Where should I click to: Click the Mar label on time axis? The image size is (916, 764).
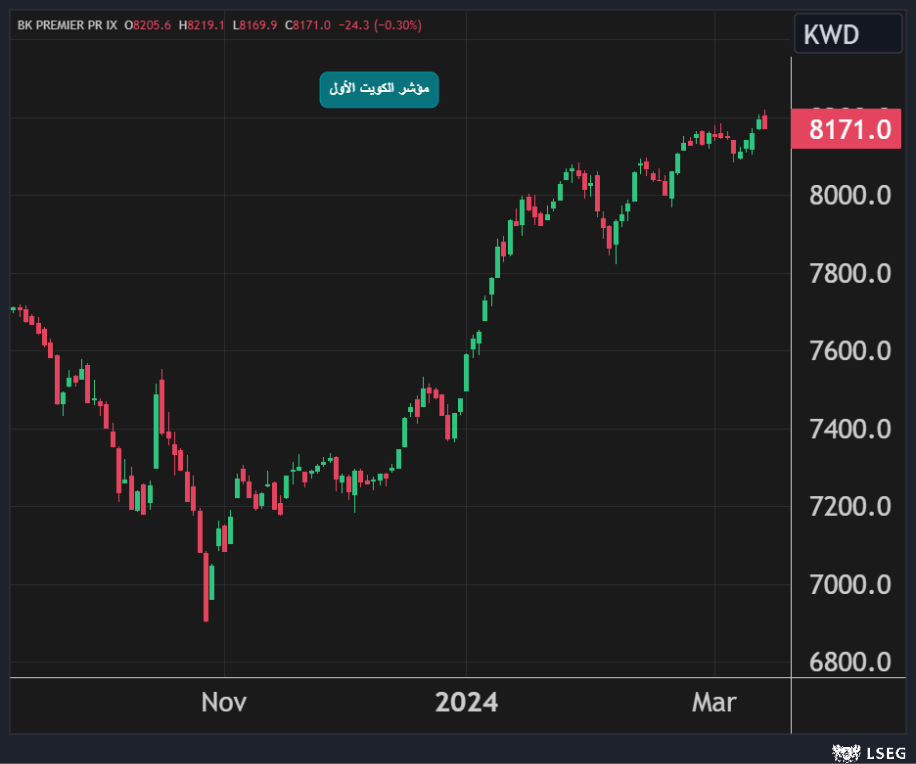(x=714, y=703)
